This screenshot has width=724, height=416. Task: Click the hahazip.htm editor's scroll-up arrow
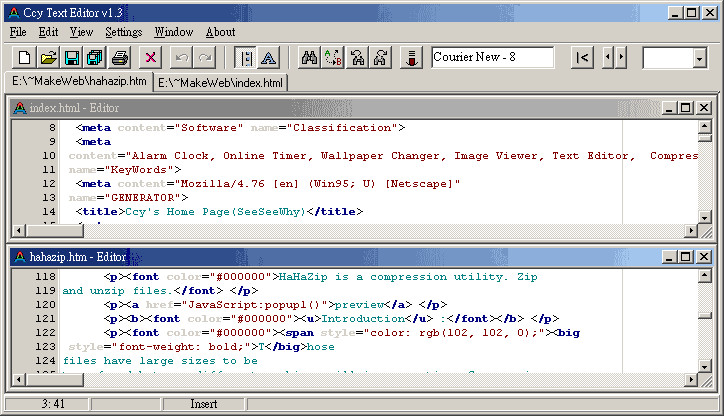[705, 275]
